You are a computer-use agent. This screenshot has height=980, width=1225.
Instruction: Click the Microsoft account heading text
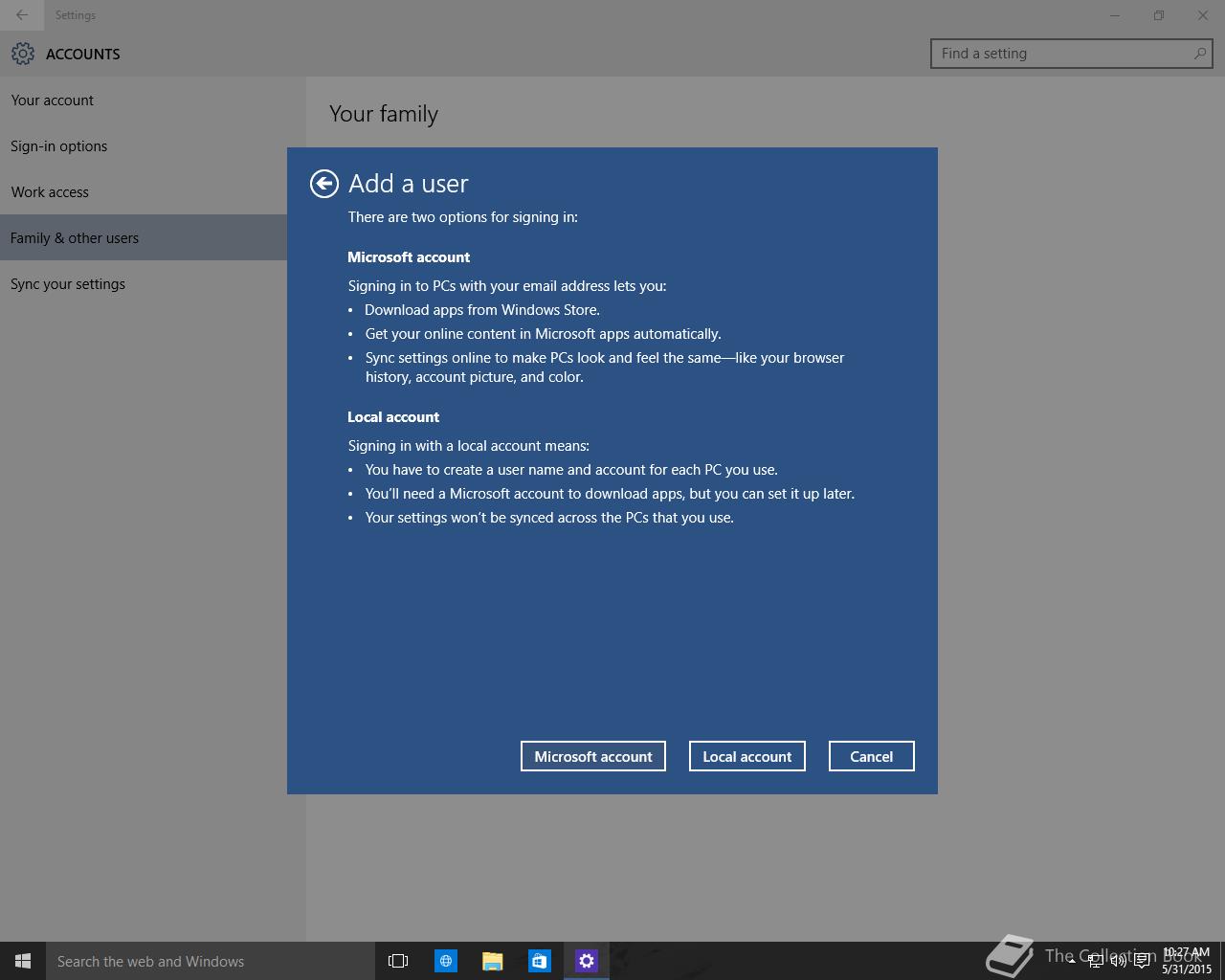409,257
